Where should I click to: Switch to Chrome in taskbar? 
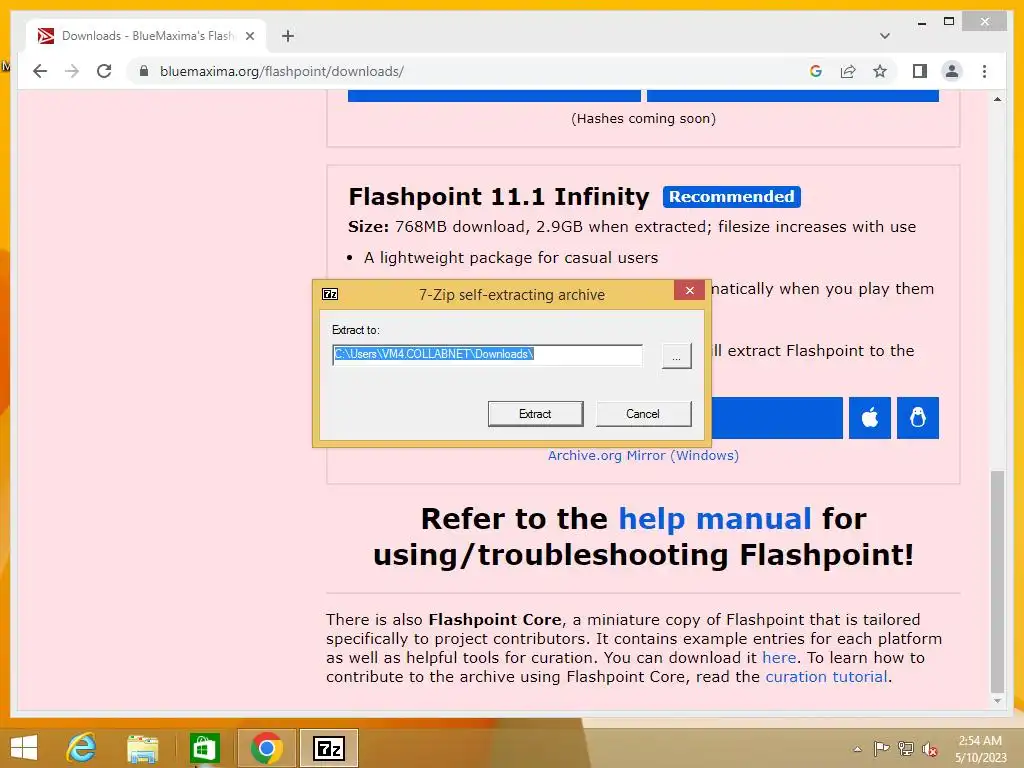coord(266,748)
